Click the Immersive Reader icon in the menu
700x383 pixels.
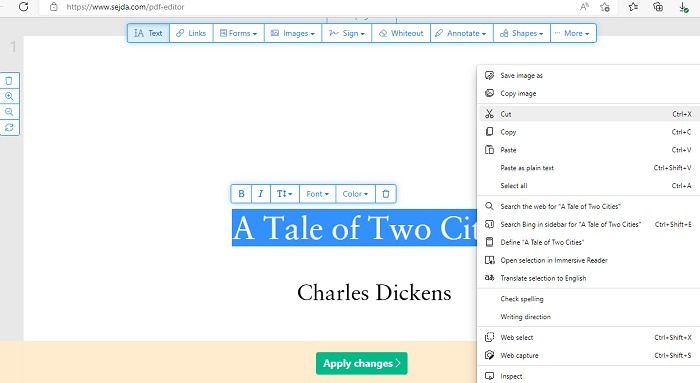click(490, 260)
